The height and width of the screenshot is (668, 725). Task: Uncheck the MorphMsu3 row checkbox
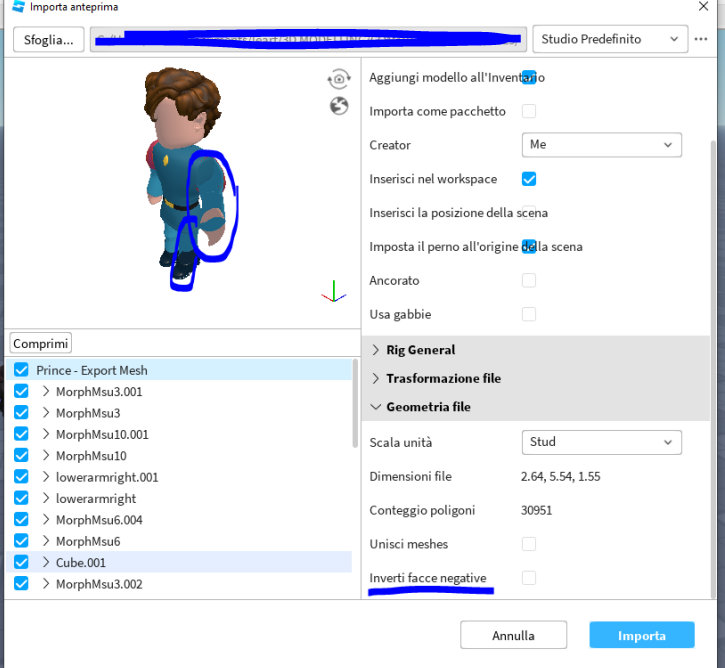point(21,412)
